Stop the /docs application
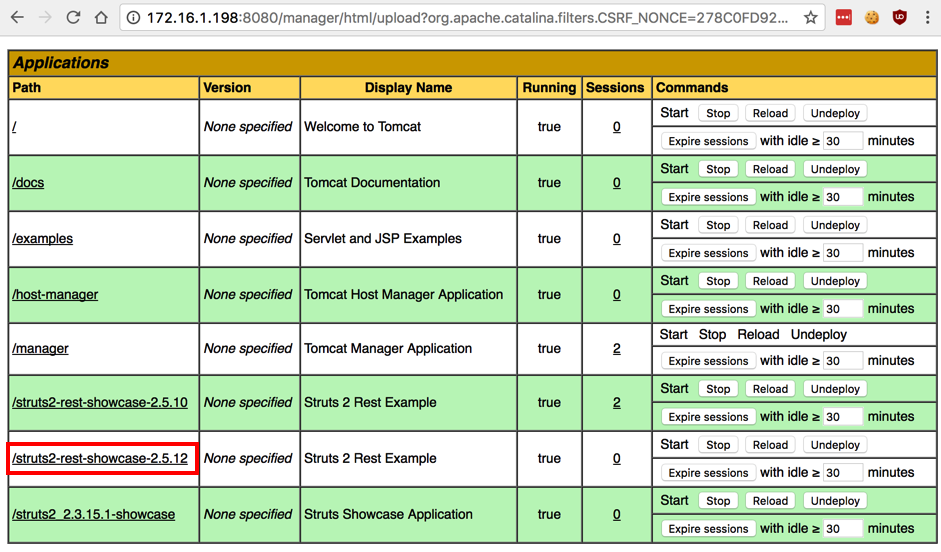 tap(718, 169)
